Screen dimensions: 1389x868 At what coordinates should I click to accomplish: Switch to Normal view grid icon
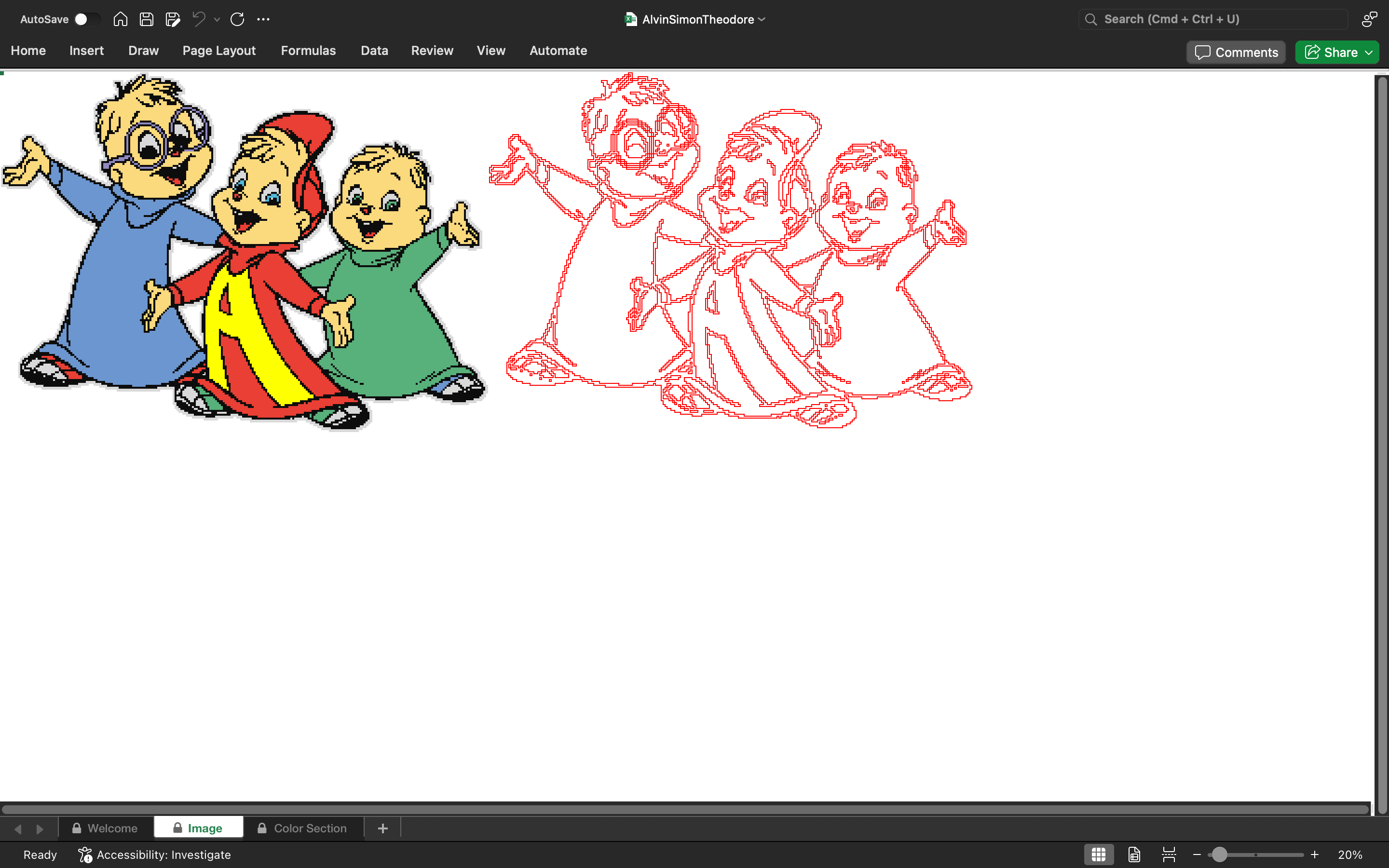1099,855
